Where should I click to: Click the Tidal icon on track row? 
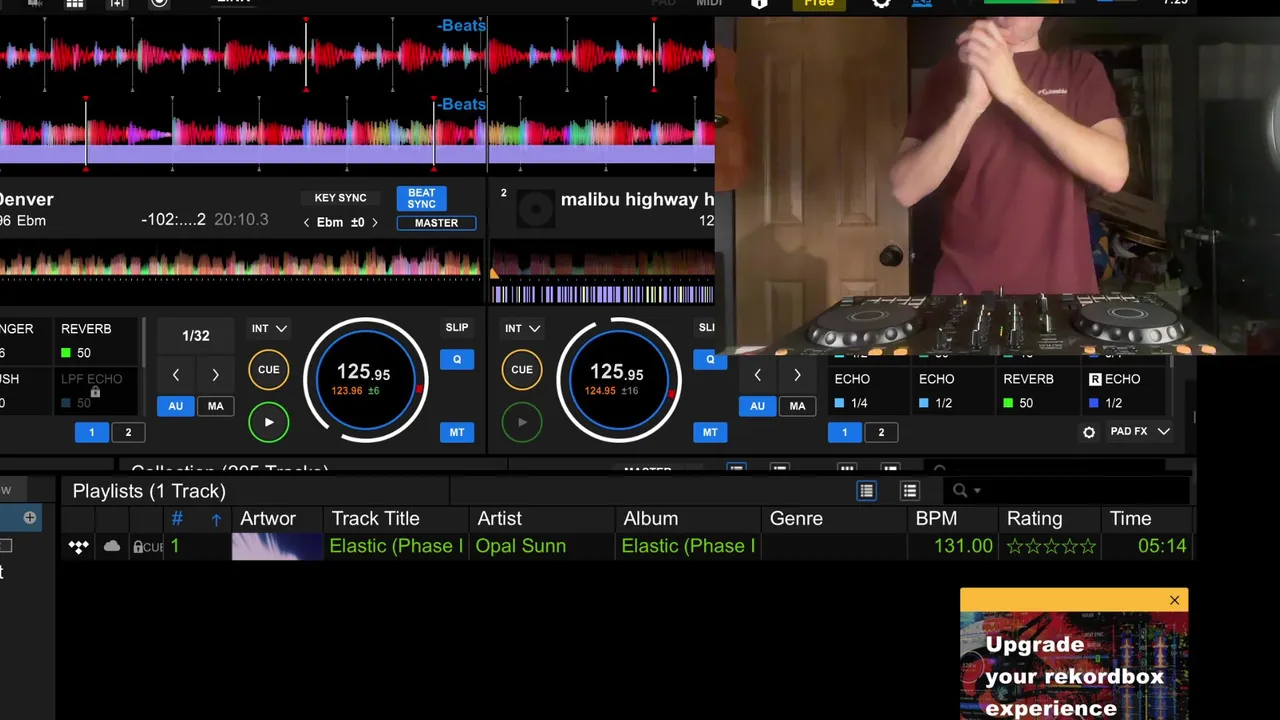78,547
